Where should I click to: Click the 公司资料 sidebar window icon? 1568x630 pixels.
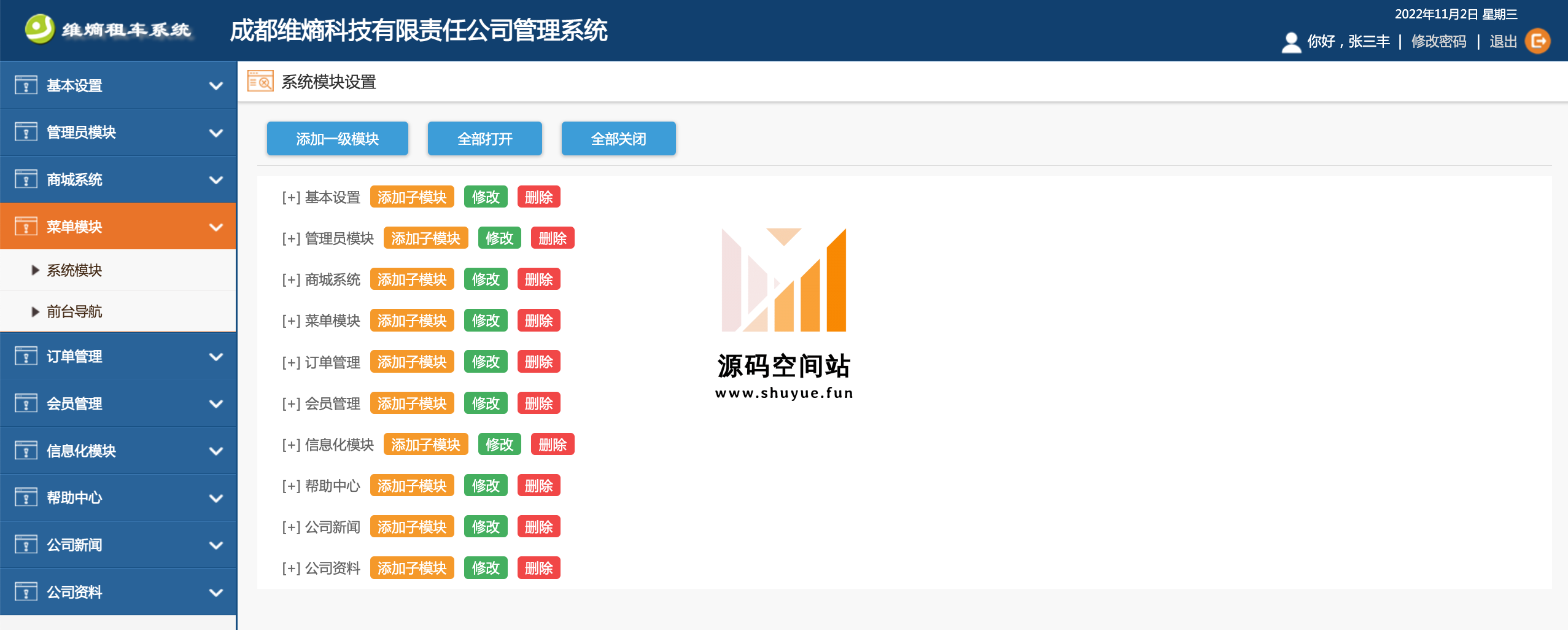[x=26, y=592]
